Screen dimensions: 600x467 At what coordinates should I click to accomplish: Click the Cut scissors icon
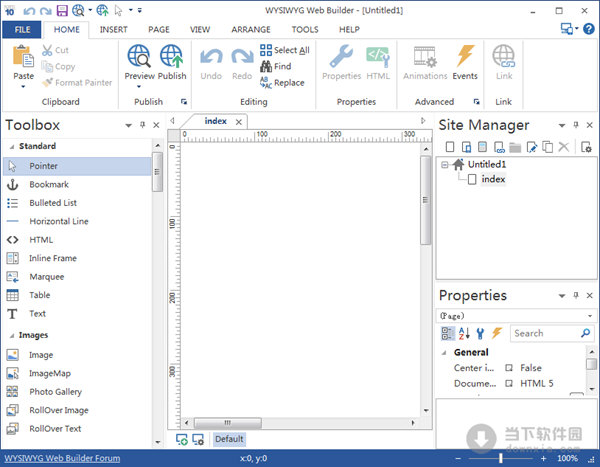pyautogui.click(x=47, y=50)
